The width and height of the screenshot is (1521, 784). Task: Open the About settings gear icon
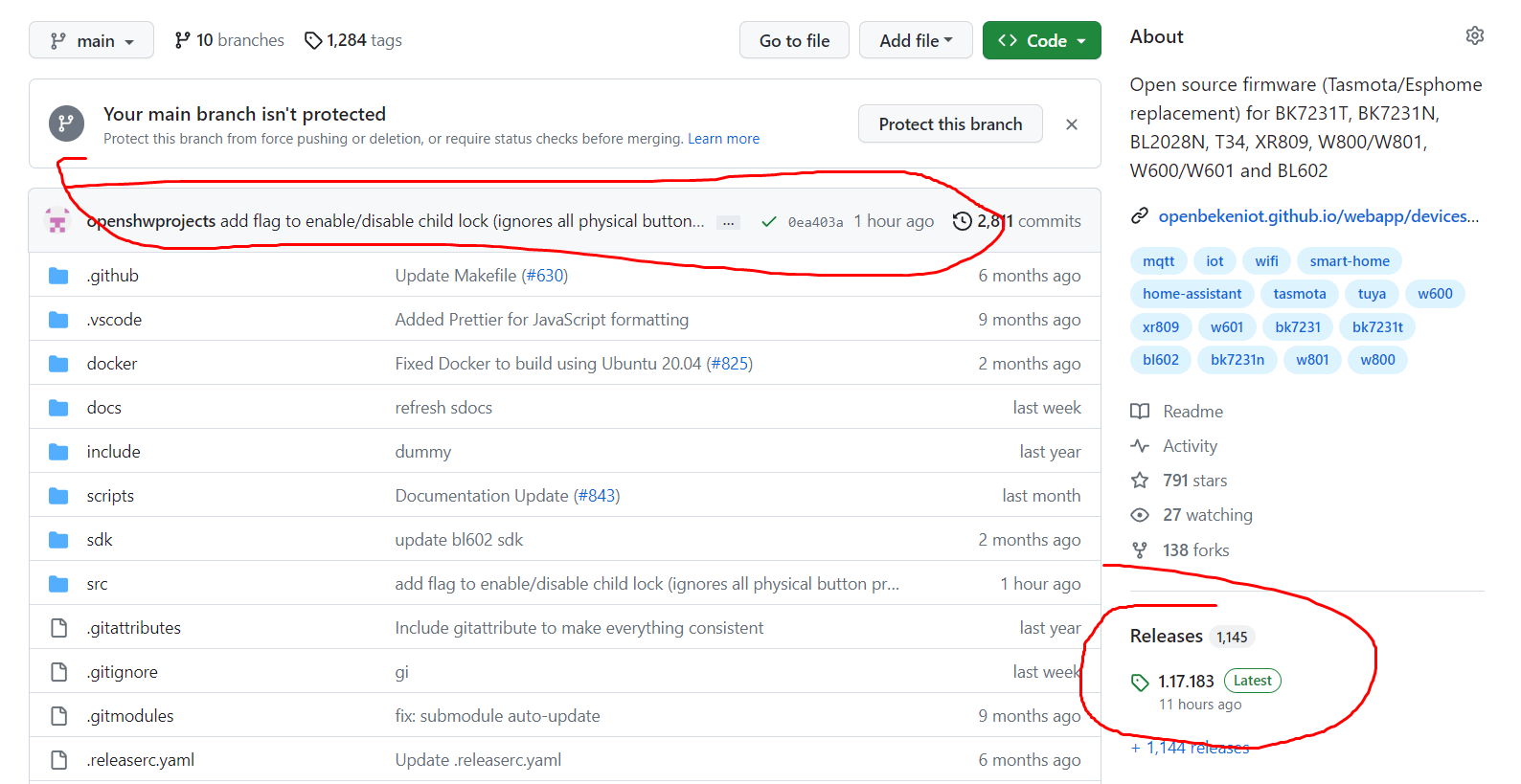[x=1474, y=36]
